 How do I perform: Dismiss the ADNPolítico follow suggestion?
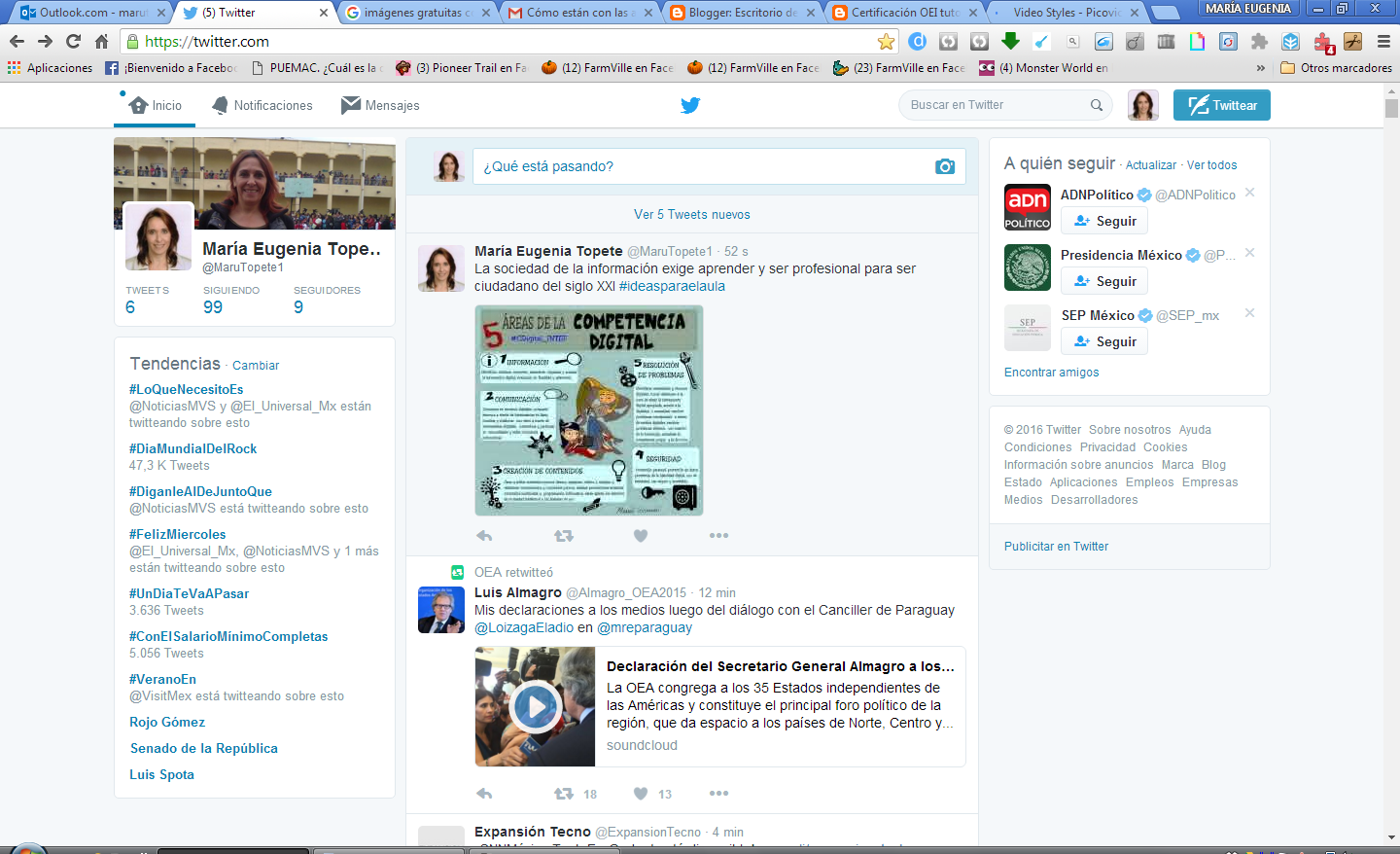coord(1250,193)
